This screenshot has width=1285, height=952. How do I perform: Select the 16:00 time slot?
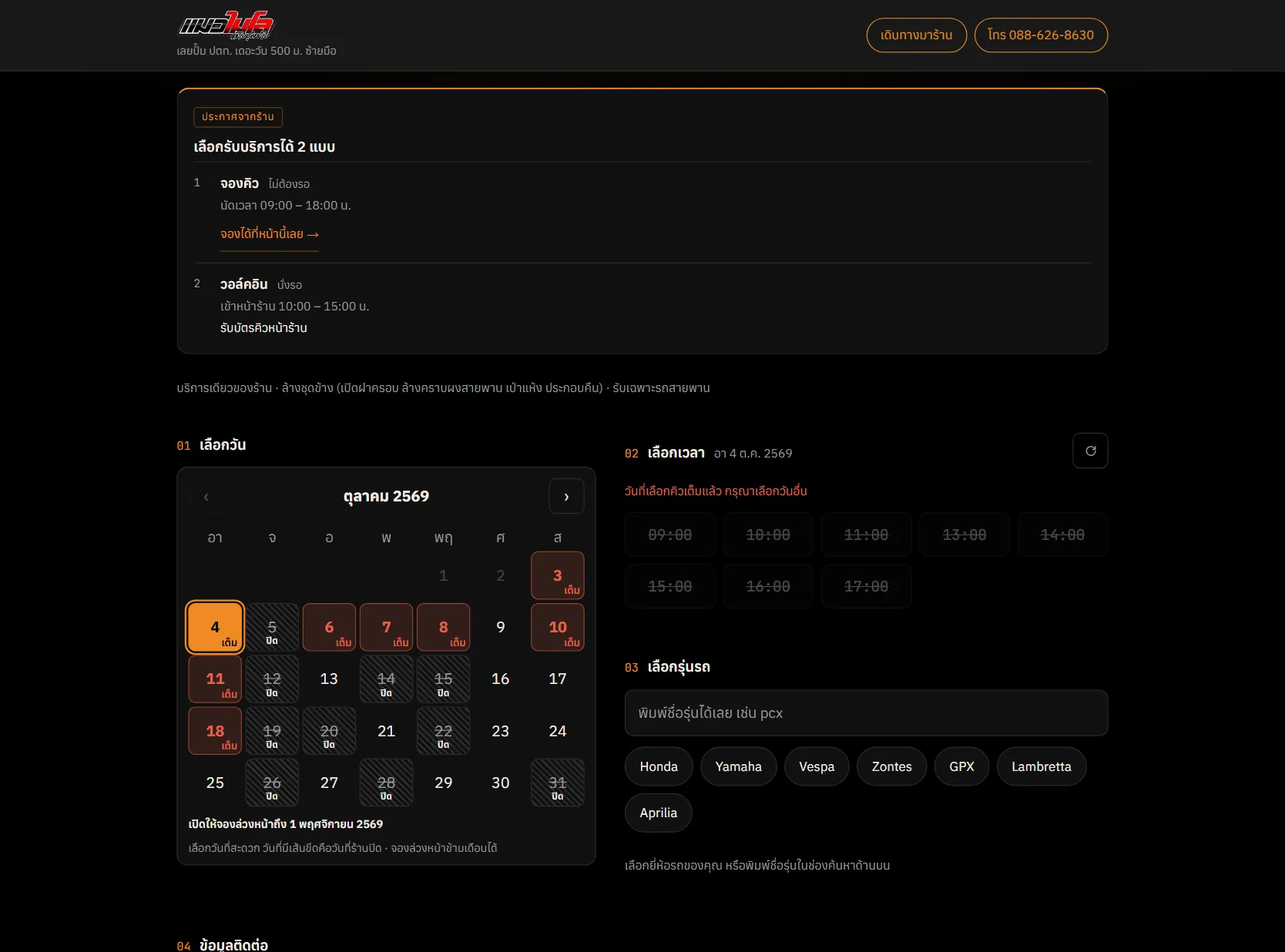point(768,586)
